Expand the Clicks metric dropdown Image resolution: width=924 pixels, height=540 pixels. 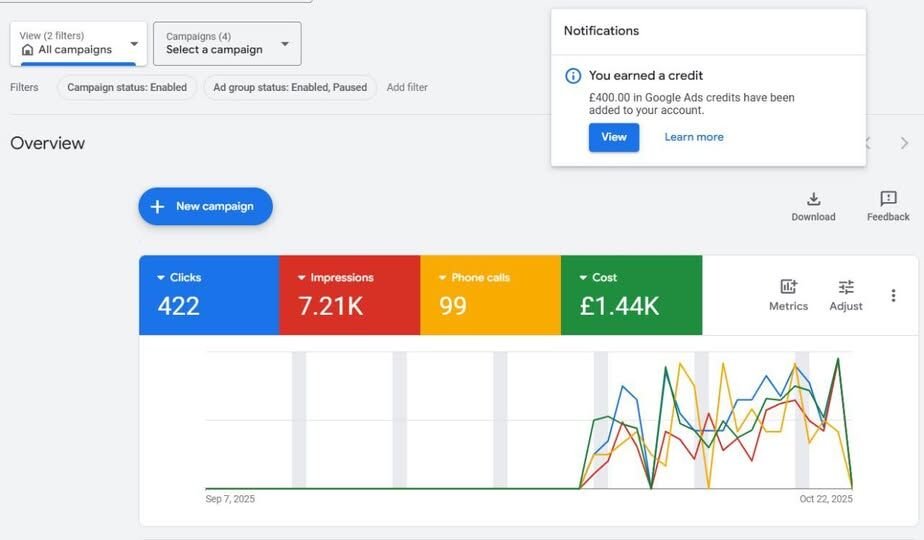pos(162,278)
